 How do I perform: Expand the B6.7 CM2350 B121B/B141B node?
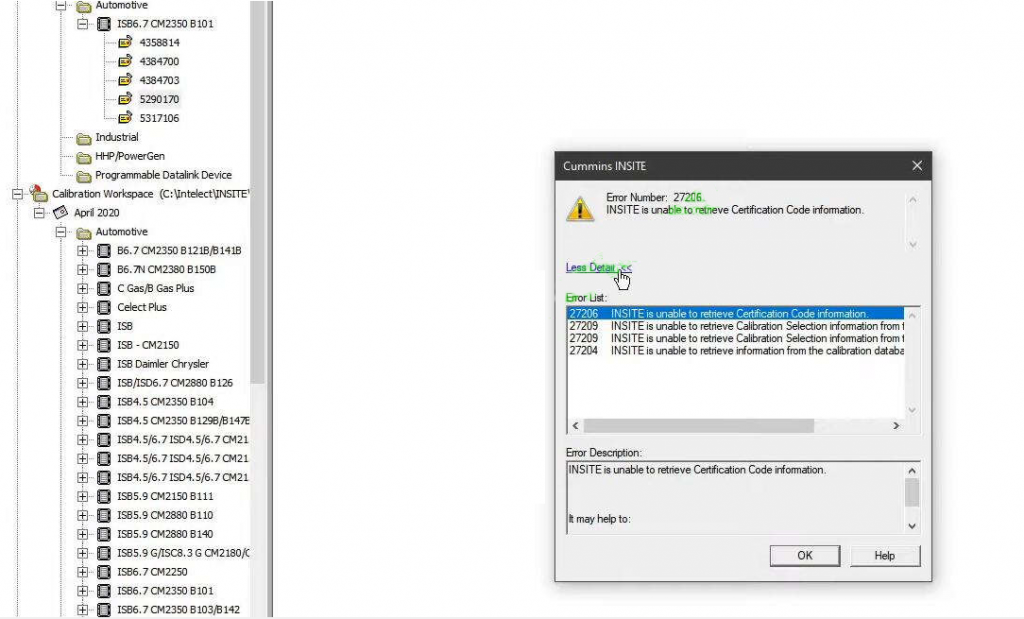[82, 251]
